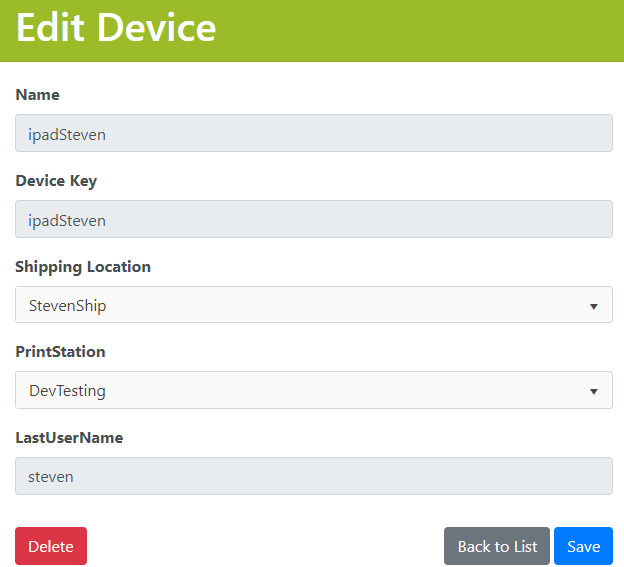Click the steven text in LastUserName
This screenshot has width=624, height=567.
pyautogui.click(x=51, y=477)
